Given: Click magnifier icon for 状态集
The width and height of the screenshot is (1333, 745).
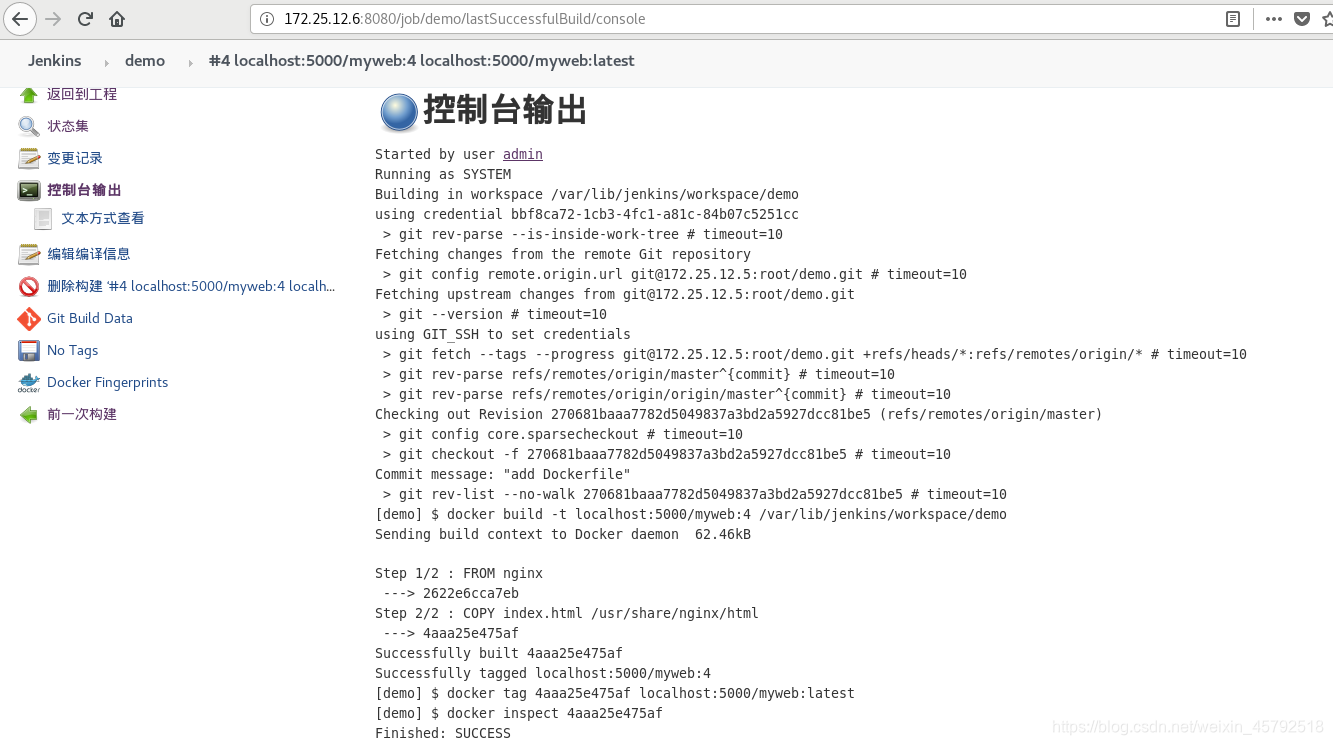Looking at the screenshot, I should coord(29,126).
